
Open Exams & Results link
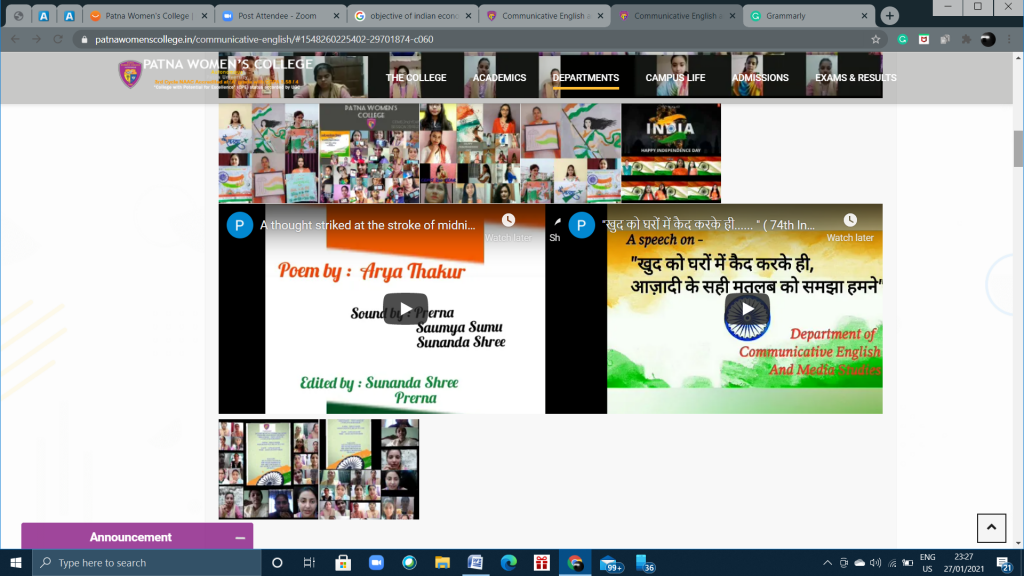(x=855, y=78)
